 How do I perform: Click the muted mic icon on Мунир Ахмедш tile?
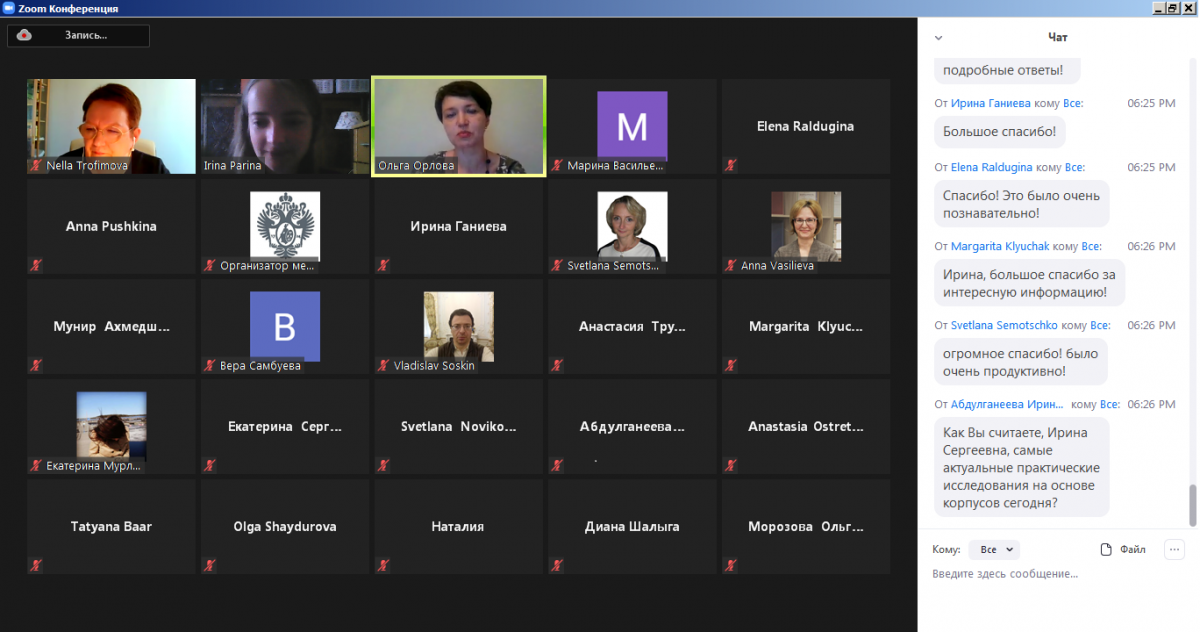tap(37, 366)
